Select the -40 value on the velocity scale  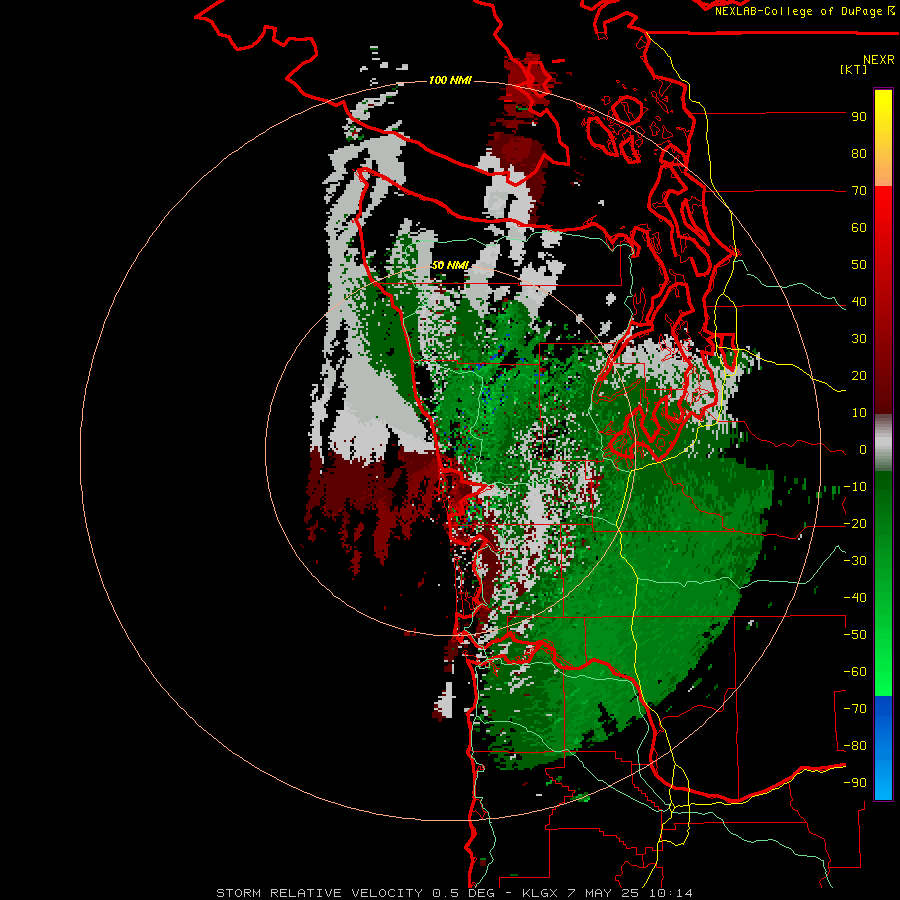point(855,598)
